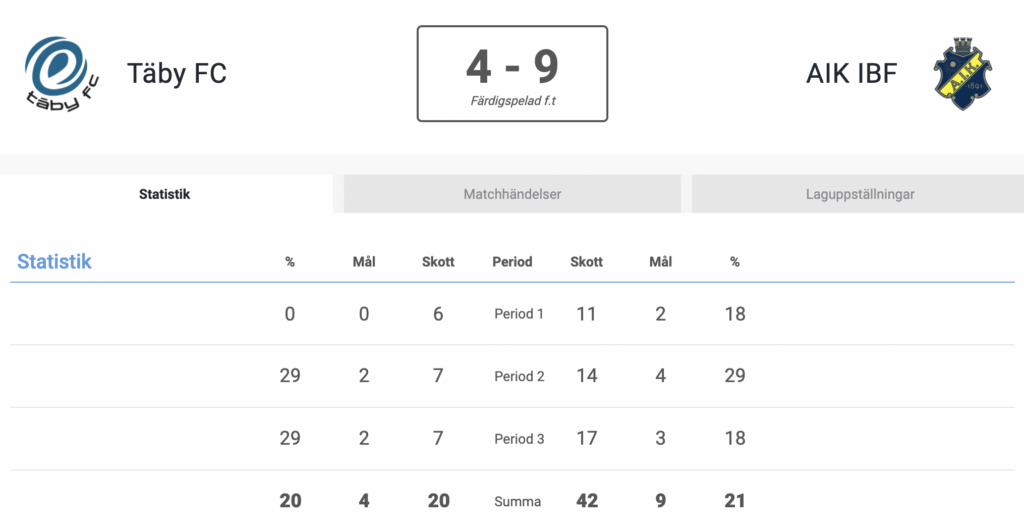Select the Period 1 row label
Screen dimensions: 1024x530
click(519, 314)
